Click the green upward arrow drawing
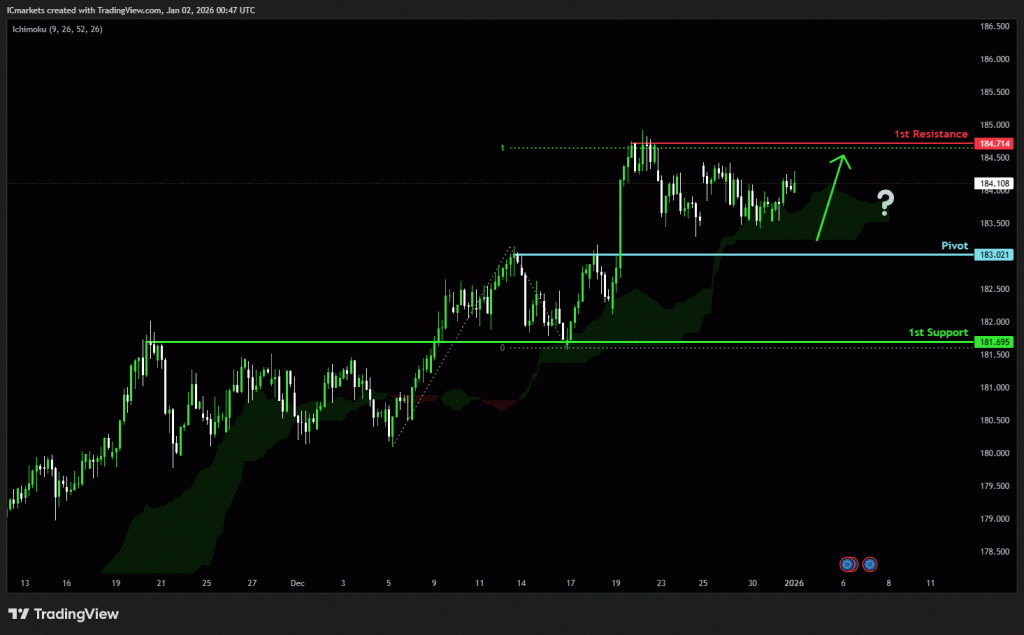This screenshot has height=635, width=1024. pos(831,198)
